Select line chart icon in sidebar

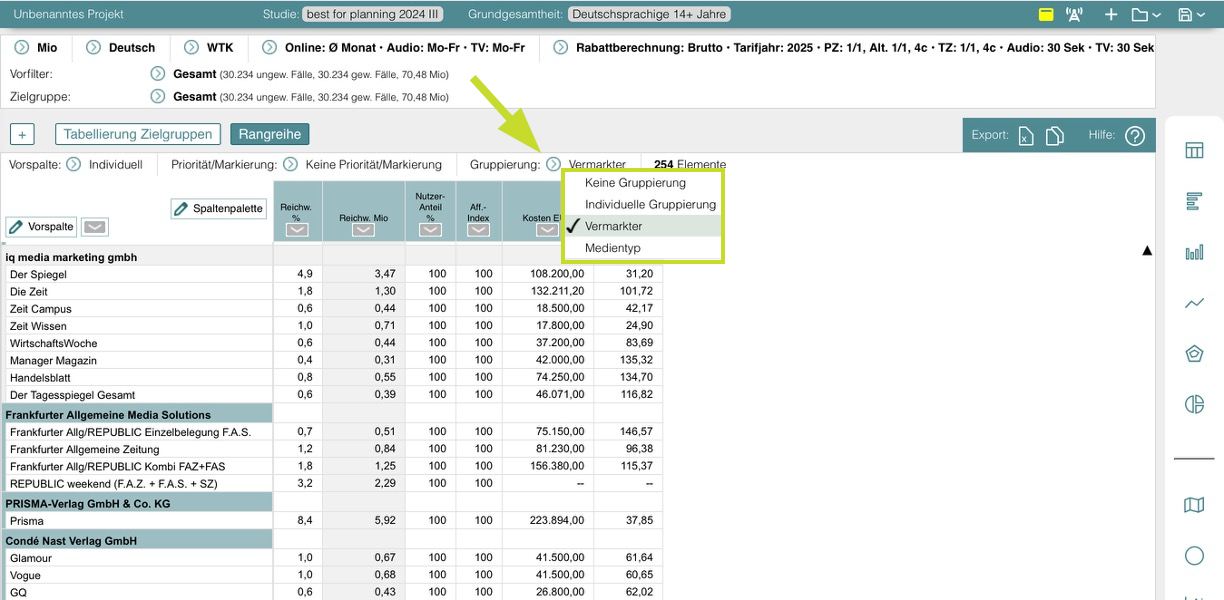[x=1194, y=303]
